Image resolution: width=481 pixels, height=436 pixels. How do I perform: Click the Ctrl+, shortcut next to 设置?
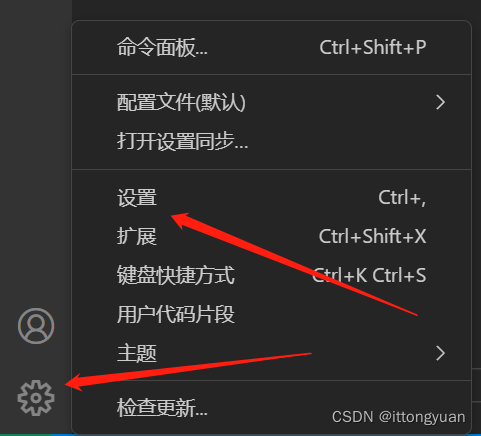coord(402,198)
